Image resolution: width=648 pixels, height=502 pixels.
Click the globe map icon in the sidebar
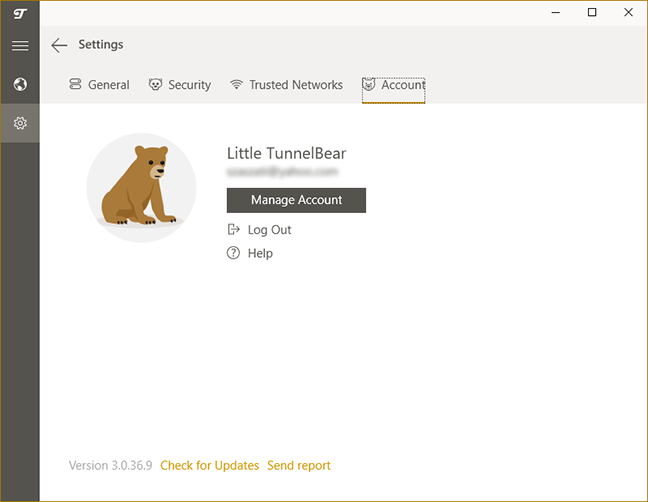tap(20, 84)
